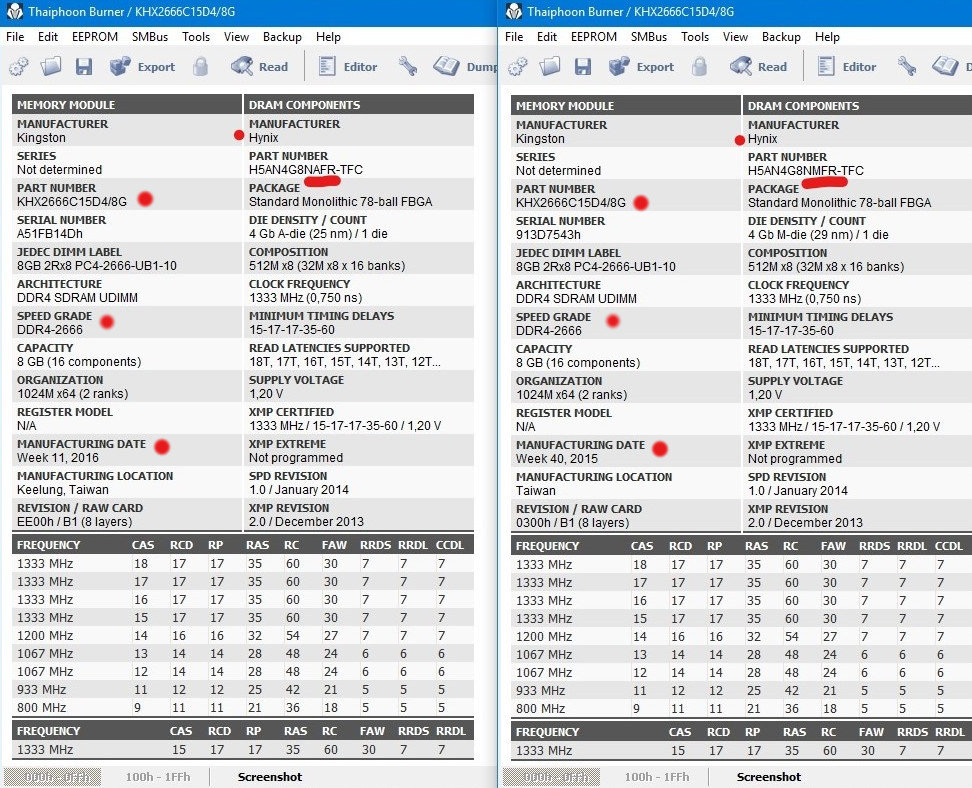Open File menu in right window
This screenshot has width=972, height=788.
coord(514,37)
